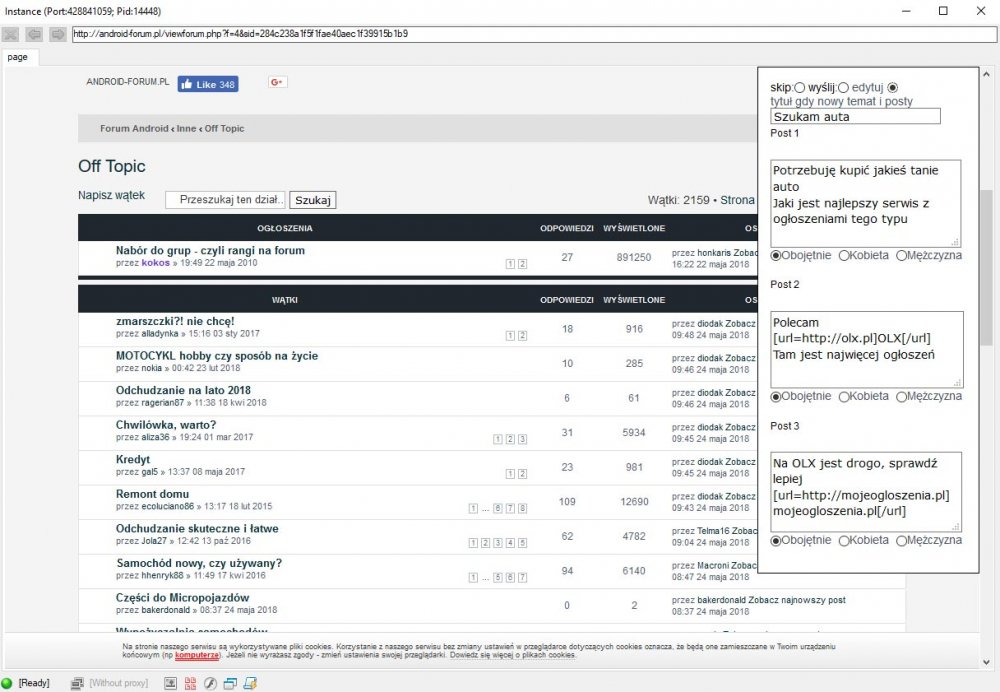
Task: Click the cascading windows icon in status bar
Action: [x=230, y=683]
